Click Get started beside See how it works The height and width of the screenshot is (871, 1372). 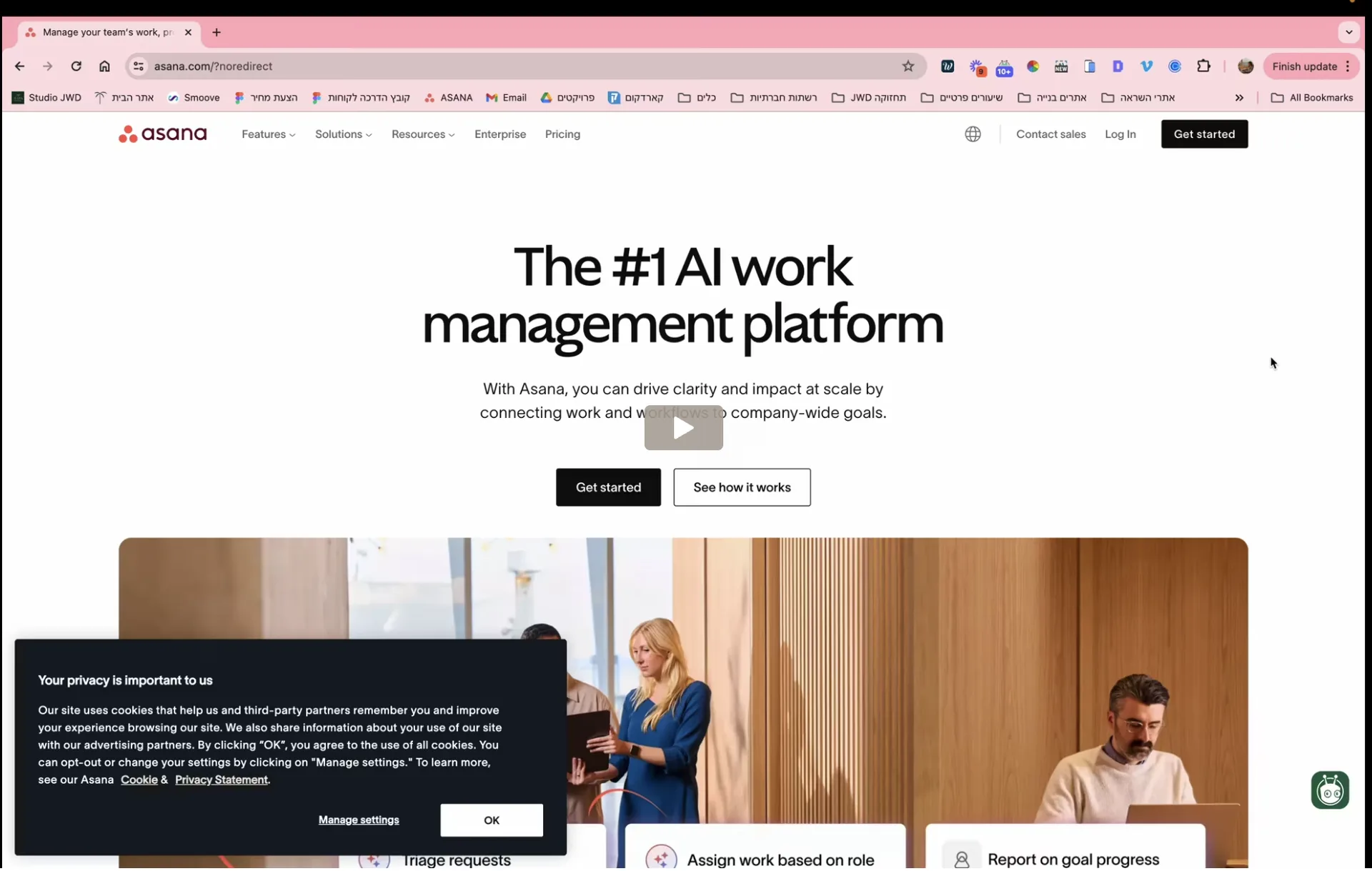(608, 487)
